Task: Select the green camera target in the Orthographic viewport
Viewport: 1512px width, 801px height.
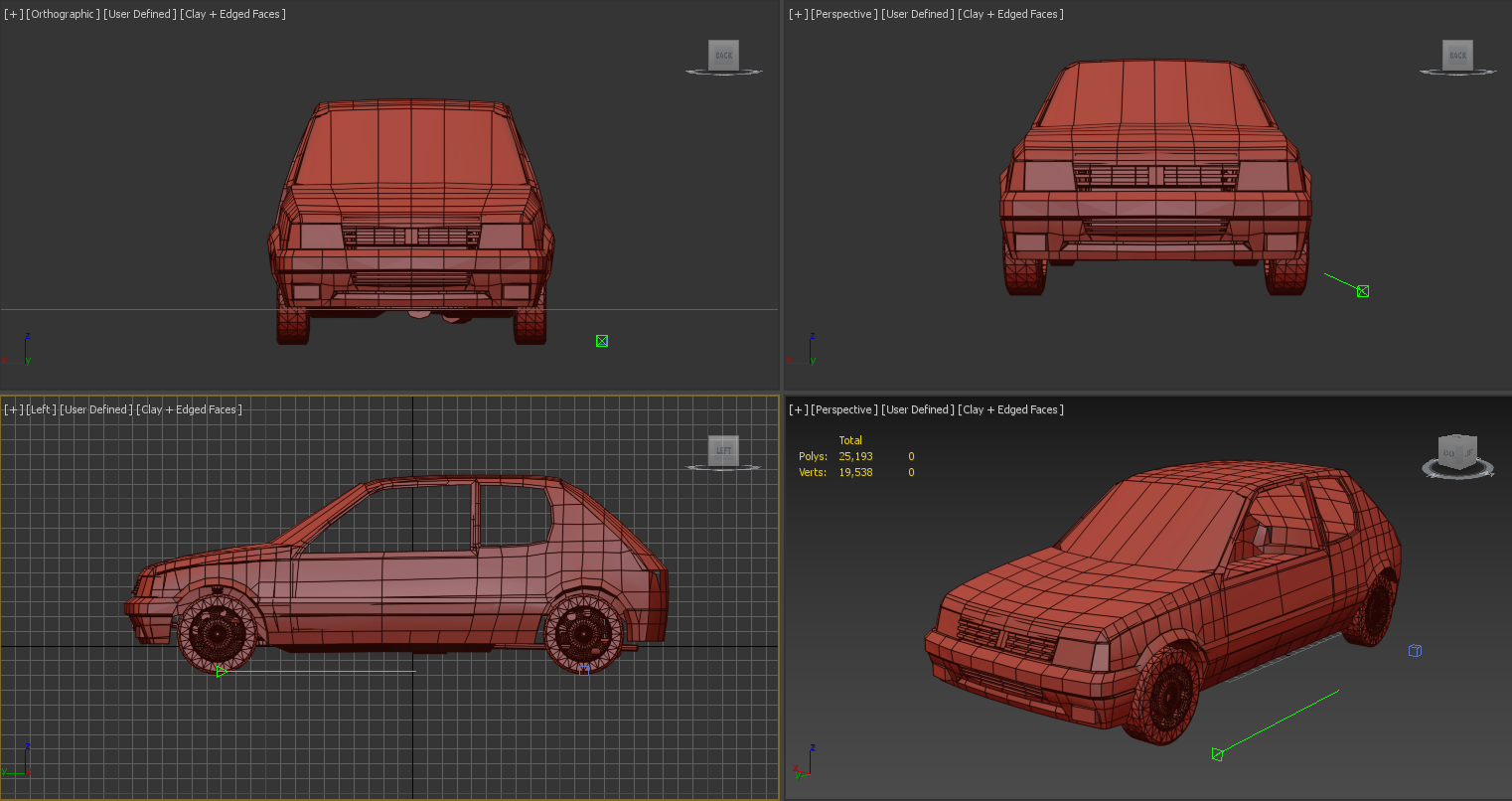Action: point(602,341)
